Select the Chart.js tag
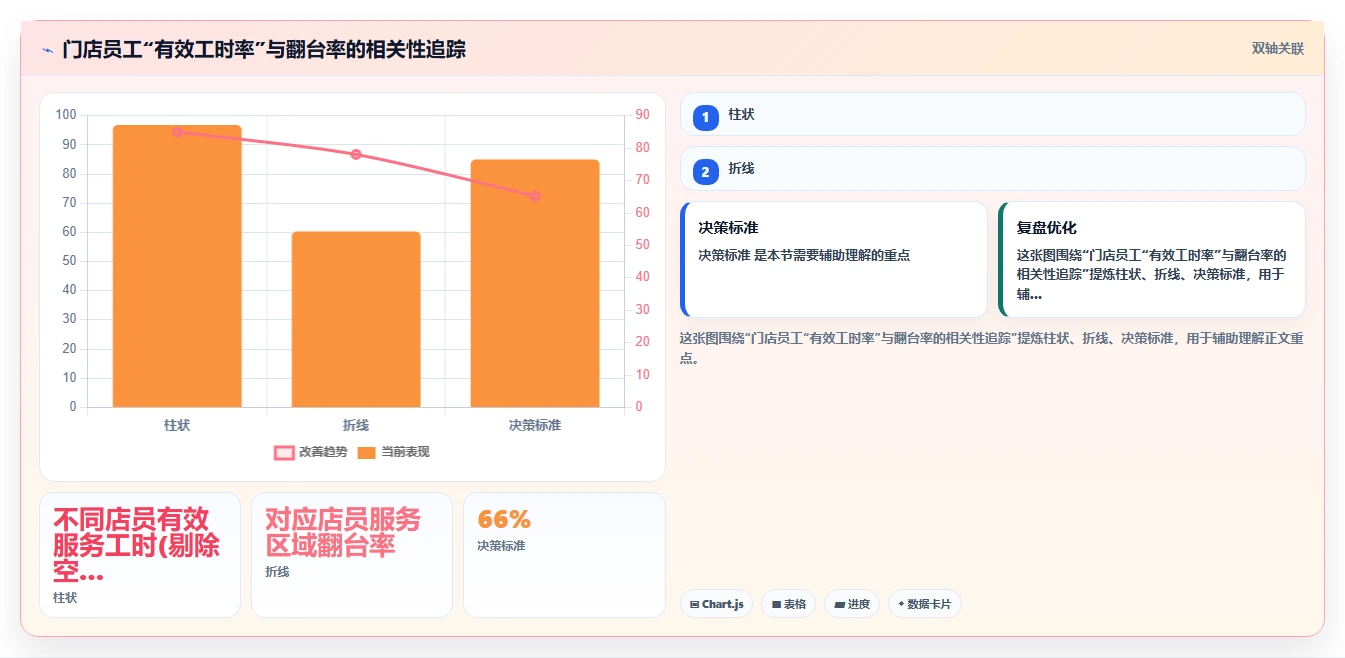The height and width of the screenshot is (658, 1345). click(x=716, y=604)
